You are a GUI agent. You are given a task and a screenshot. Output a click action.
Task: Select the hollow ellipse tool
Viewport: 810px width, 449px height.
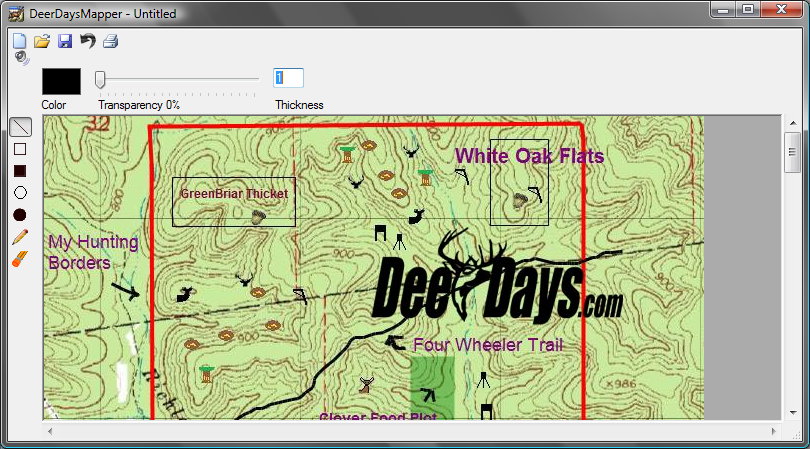coord(20,193)
